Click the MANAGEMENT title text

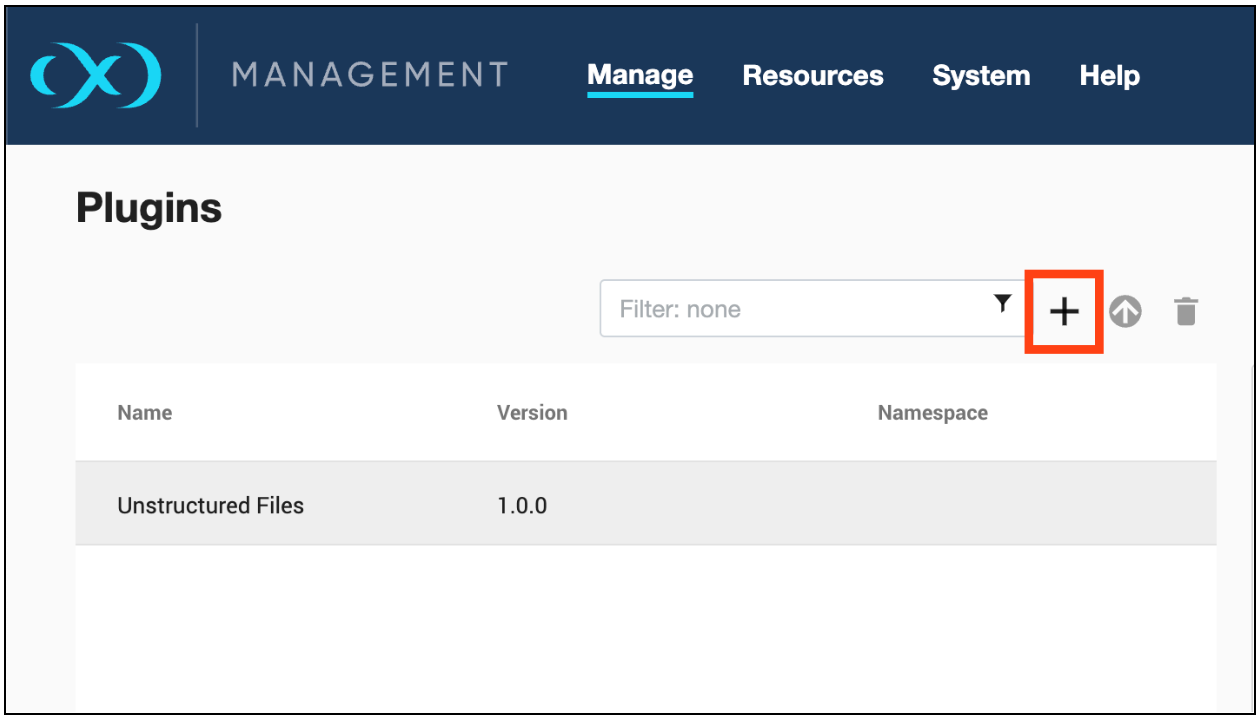click(x=370, y=75)
